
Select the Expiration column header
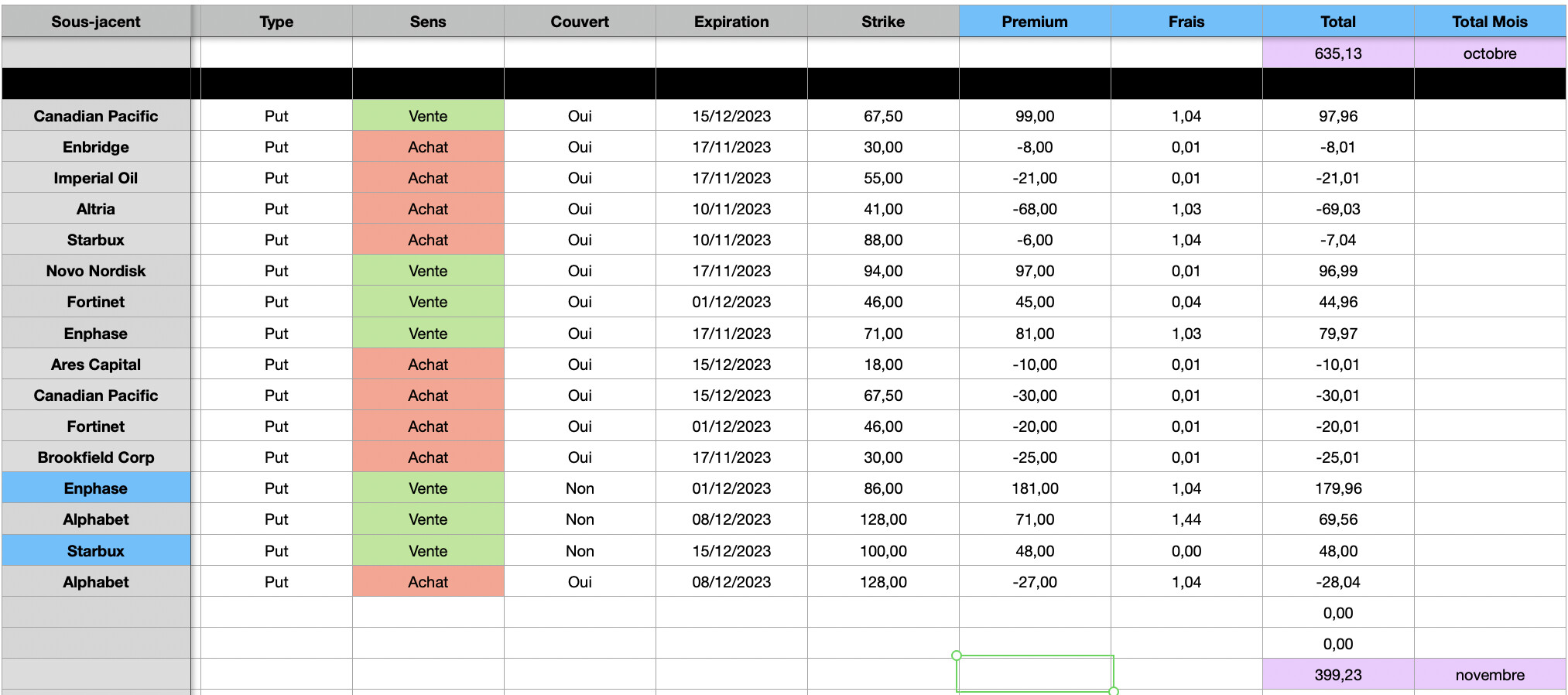tap(731, 22)
